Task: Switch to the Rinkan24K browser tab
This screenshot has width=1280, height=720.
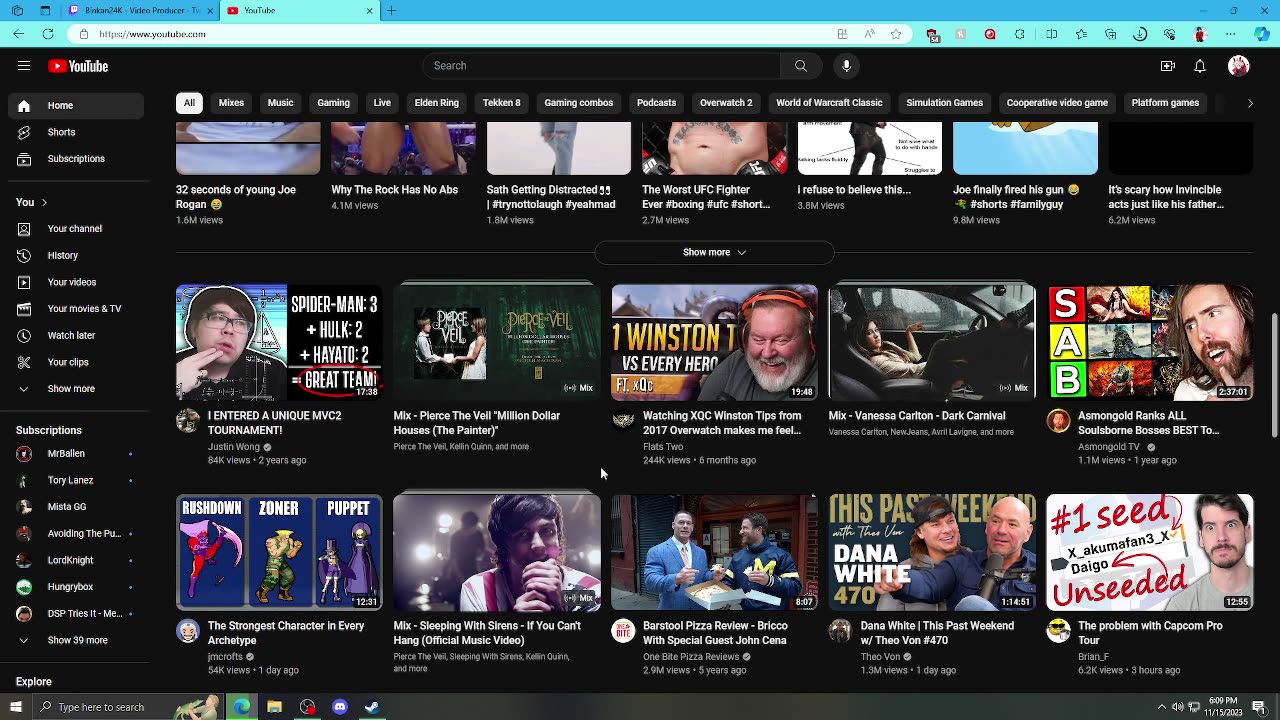Action: (x=140, y=11)
